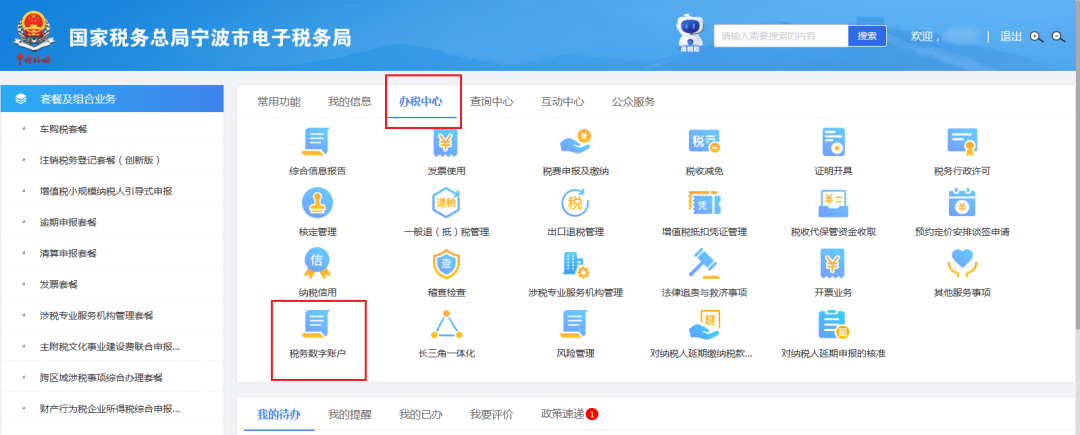Screen dimensions: 1080x435
Task: Switch to 我的已办 tab
Action: [421, 414]
